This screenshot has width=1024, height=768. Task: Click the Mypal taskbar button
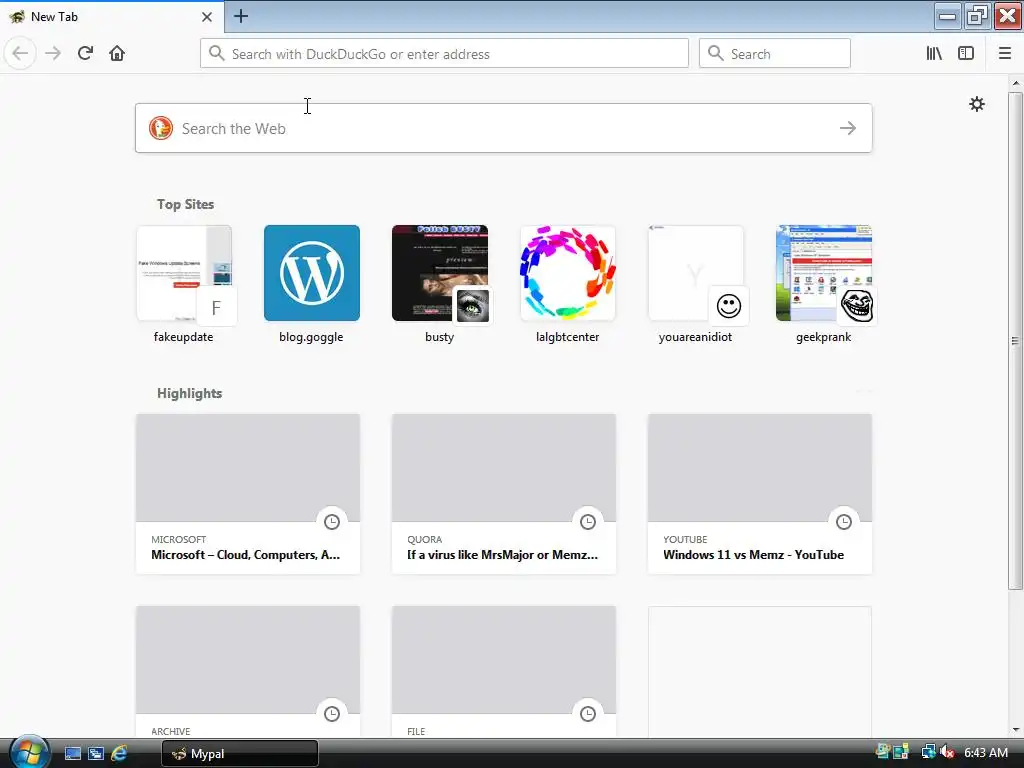tap(240, 754)
